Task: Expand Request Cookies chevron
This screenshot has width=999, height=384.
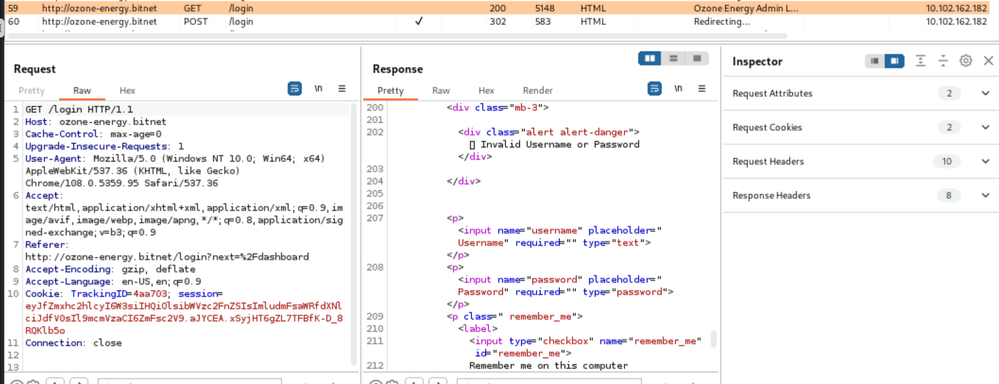Action: [x=985, y=127]
